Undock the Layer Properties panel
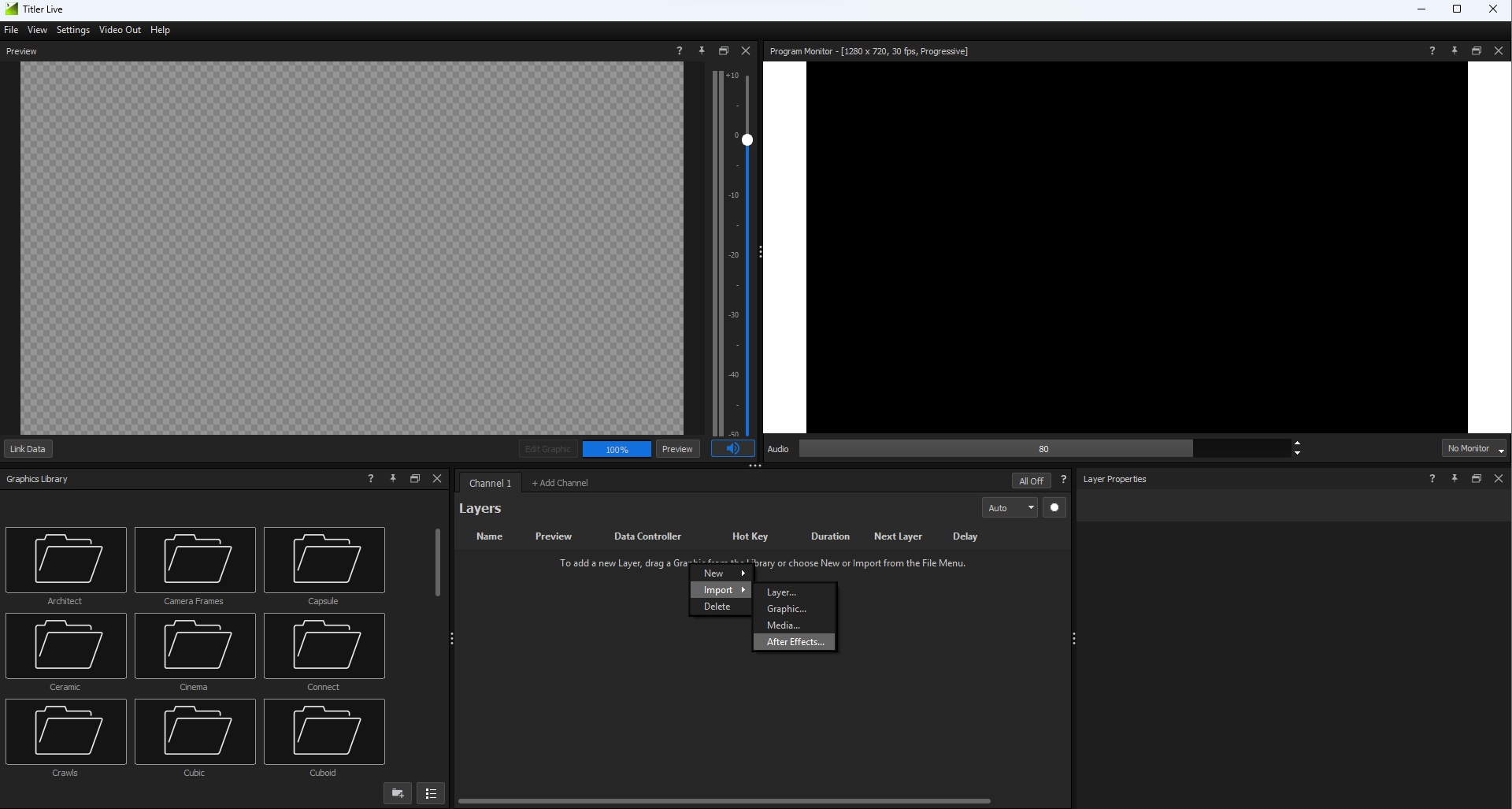Viewport: 1512px width, 809px height. [1477, 478]
